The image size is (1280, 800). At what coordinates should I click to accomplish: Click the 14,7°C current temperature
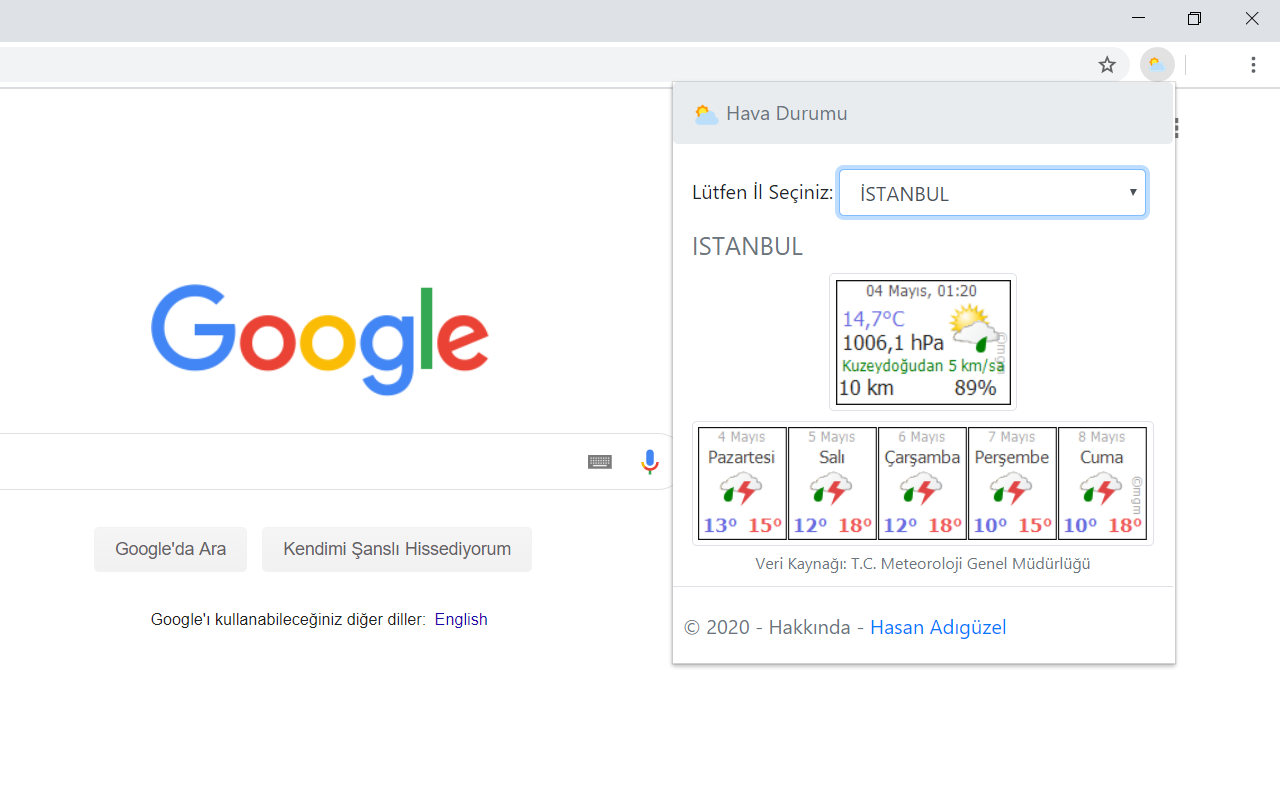pyautogui.click(x=873, y=319)
